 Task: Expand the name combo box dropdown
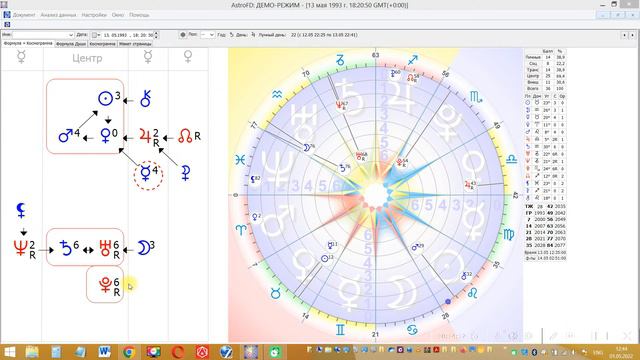[x=71, y=35]
